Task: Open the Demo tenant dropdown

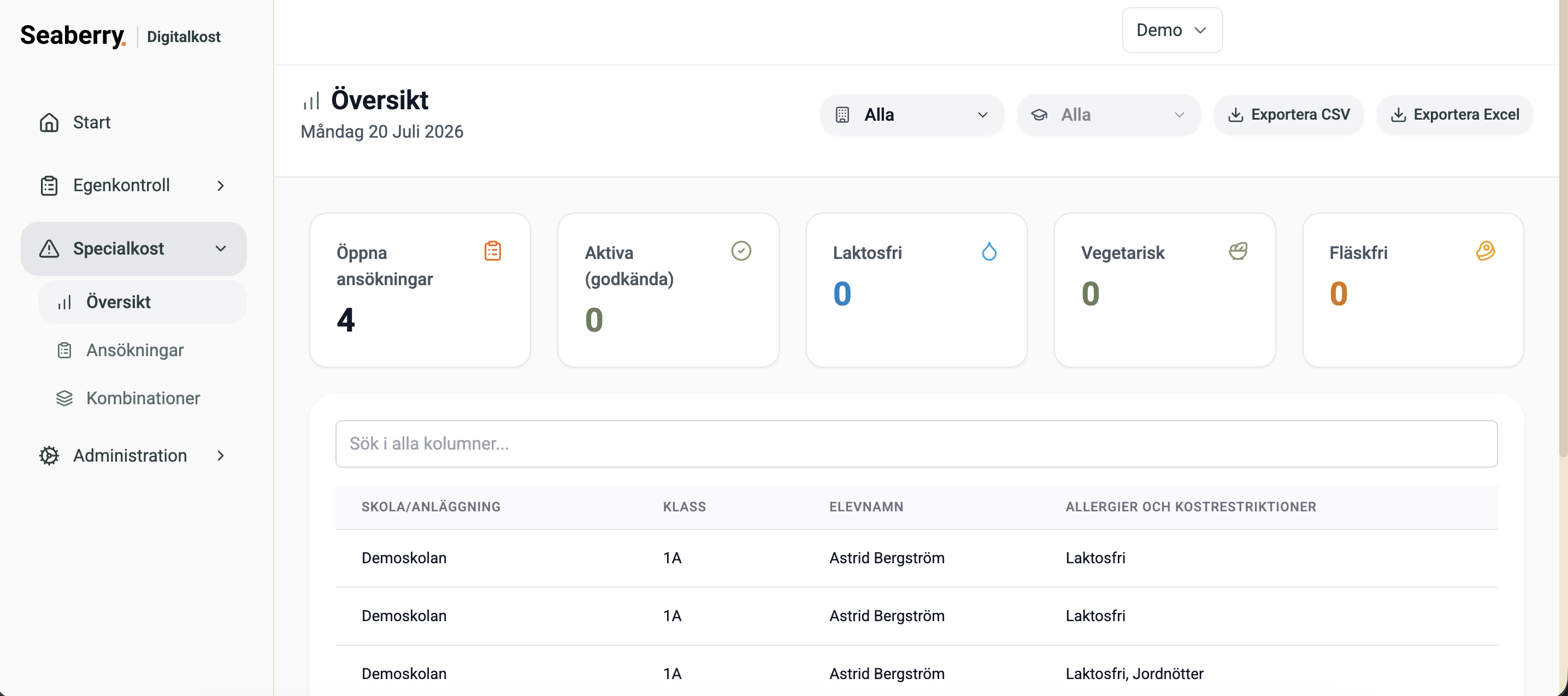Action: [x=1172, y=30]
